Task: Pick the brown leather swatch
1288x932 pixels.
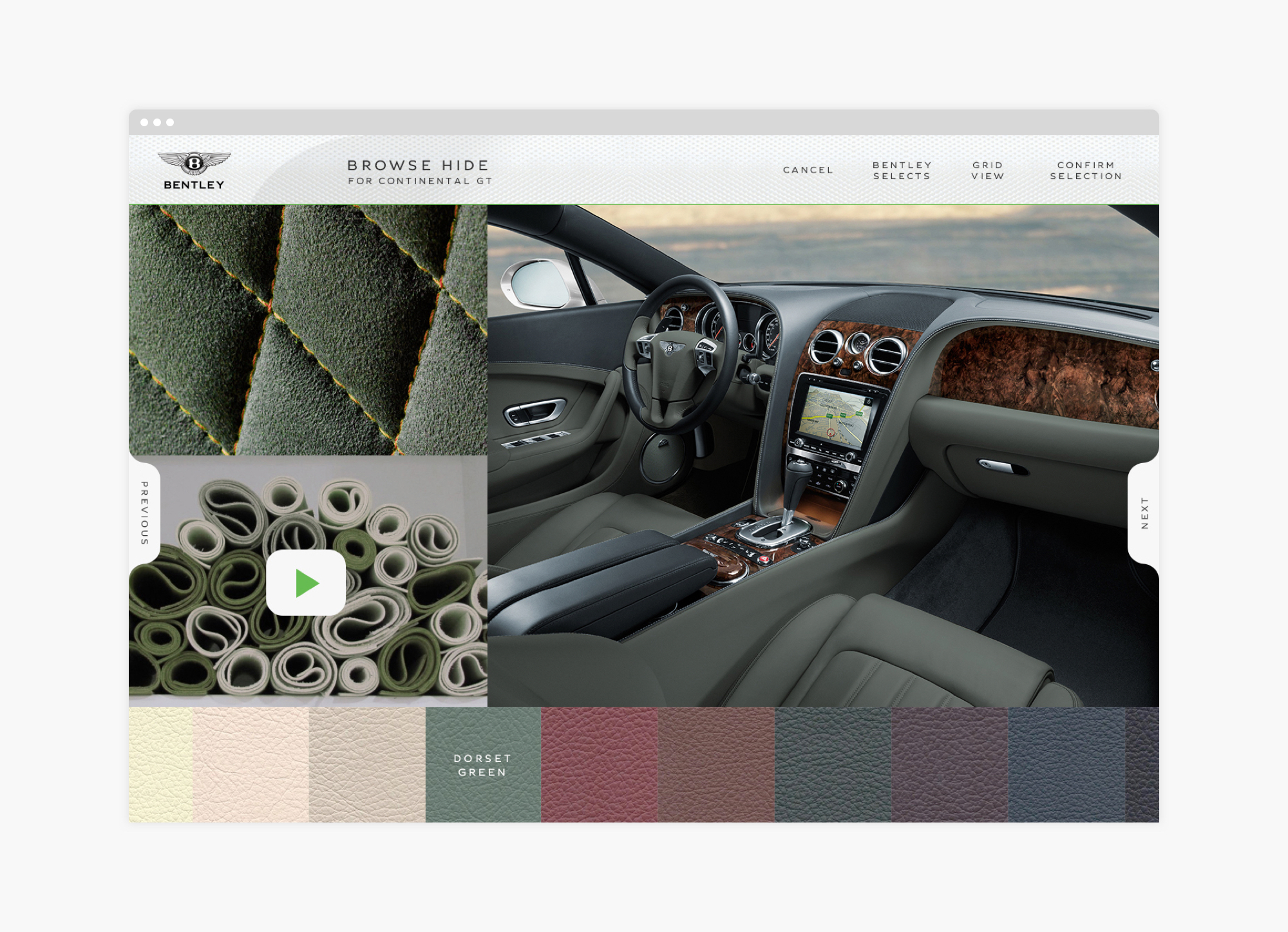Action: pos(715,765)
